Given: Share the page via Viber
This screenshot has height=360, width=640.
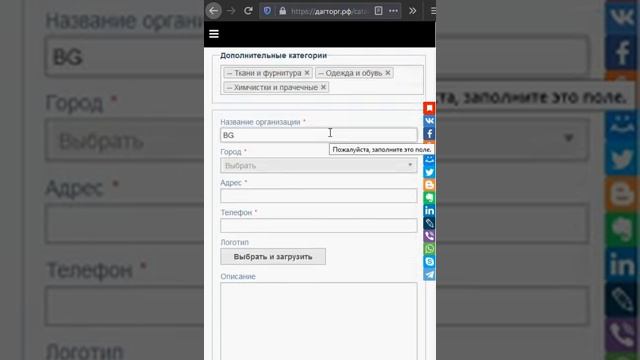Looking at the screenshot, I should pyautogui.click(x=429, y=236).
